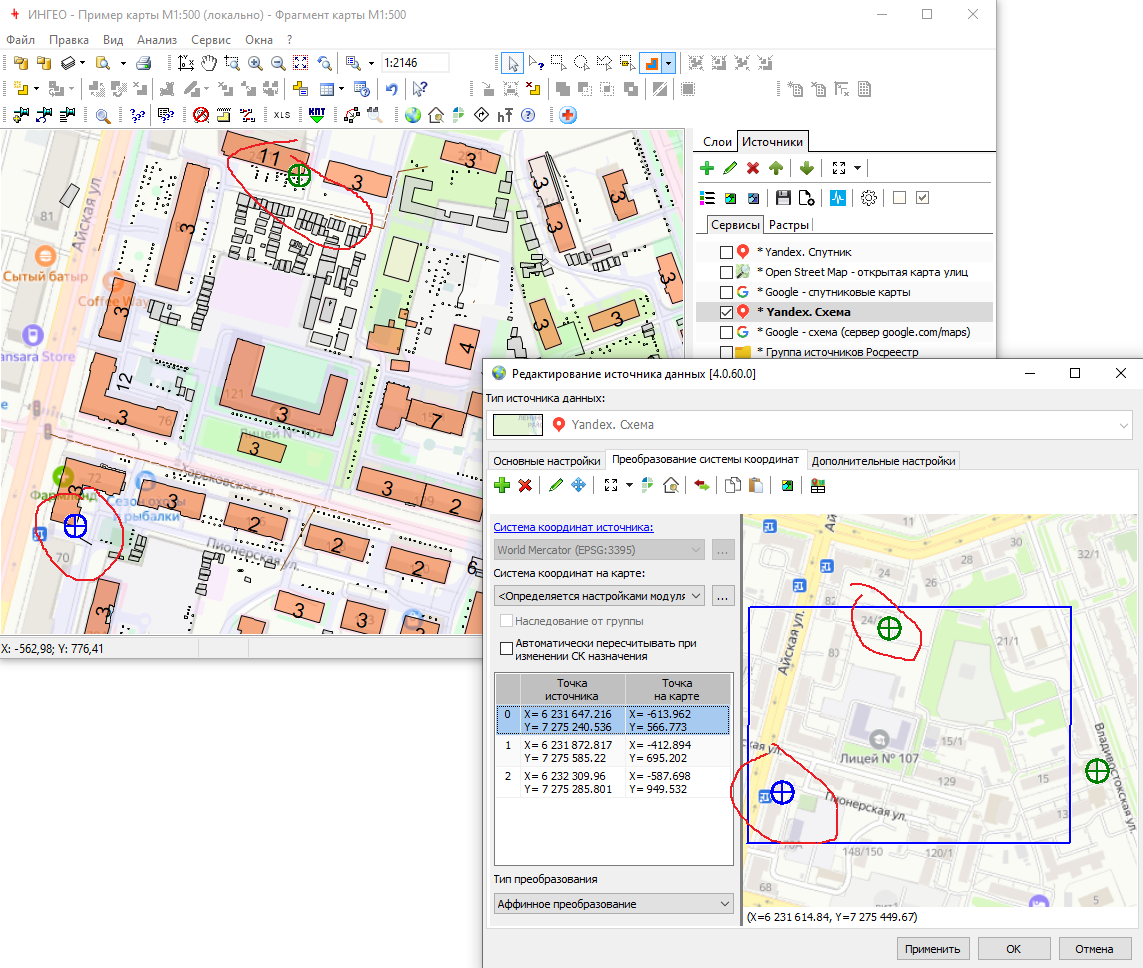Switch to the Растры tab

[x=789, y=225]
